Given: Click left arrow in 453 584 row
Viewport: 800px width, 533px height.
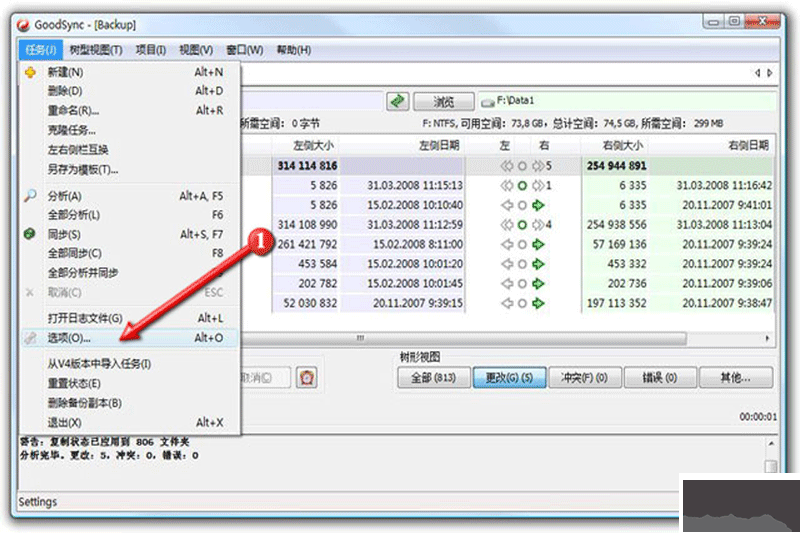Looking at the screenshot, I should (x=507, y=264).
